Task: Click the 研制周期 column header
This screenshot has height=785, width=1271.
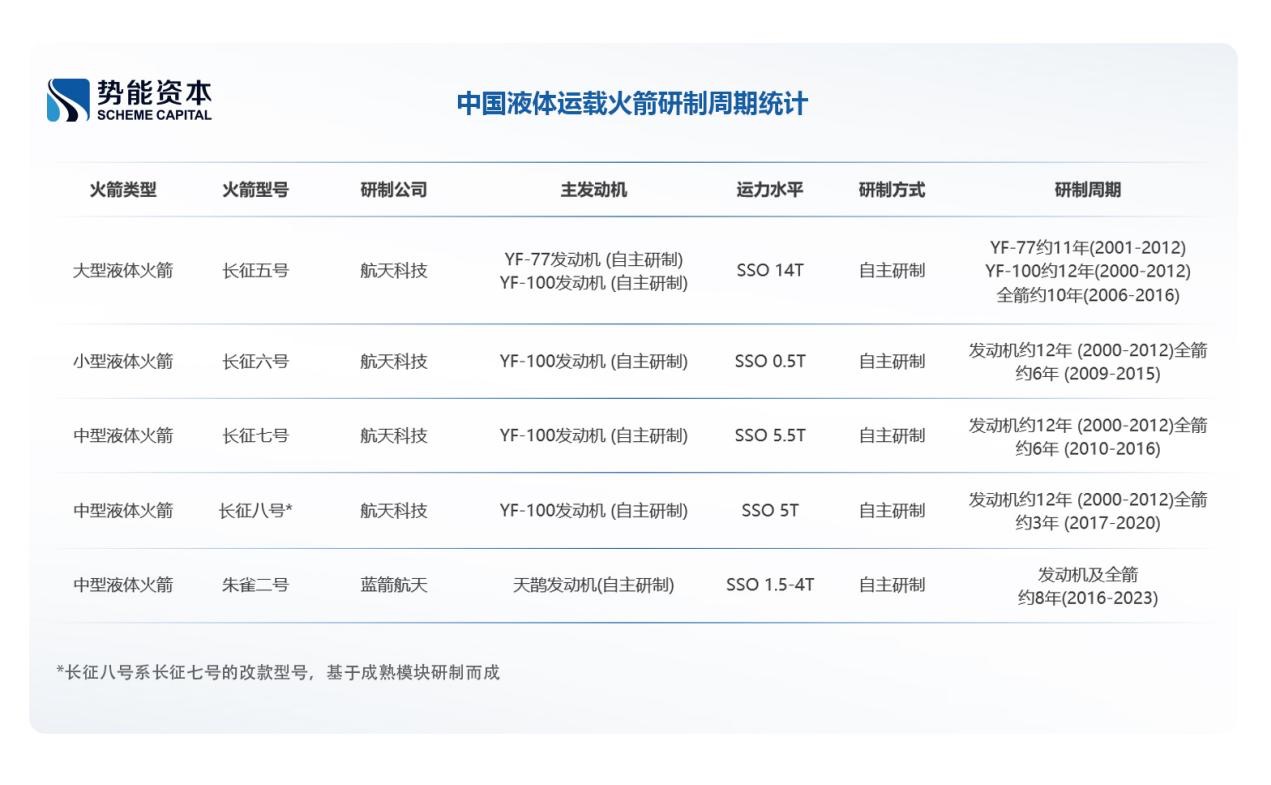Action: (x=1088, y=189)
